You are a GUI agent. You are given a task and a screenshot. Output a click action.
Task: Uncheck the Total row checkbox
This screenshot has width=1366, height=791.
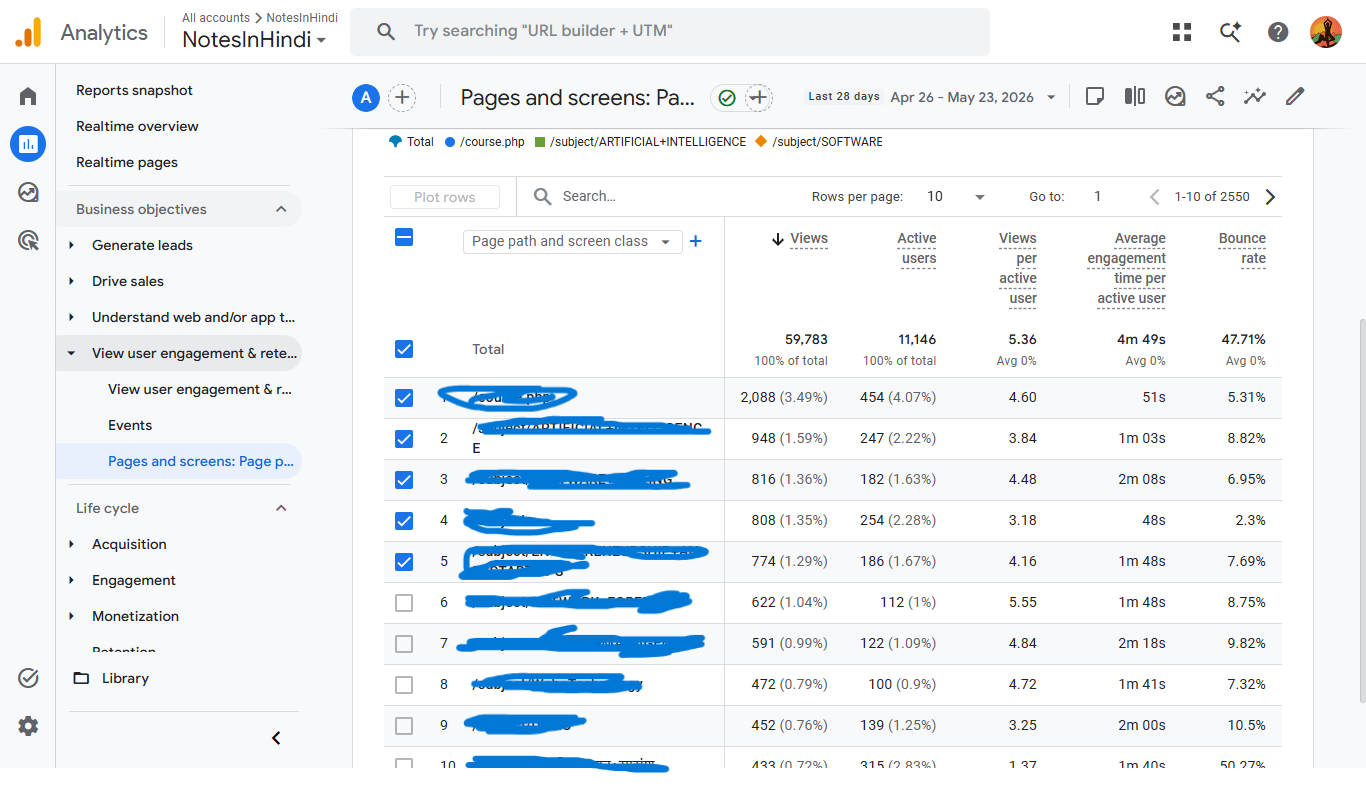click(x=404, y=349)
